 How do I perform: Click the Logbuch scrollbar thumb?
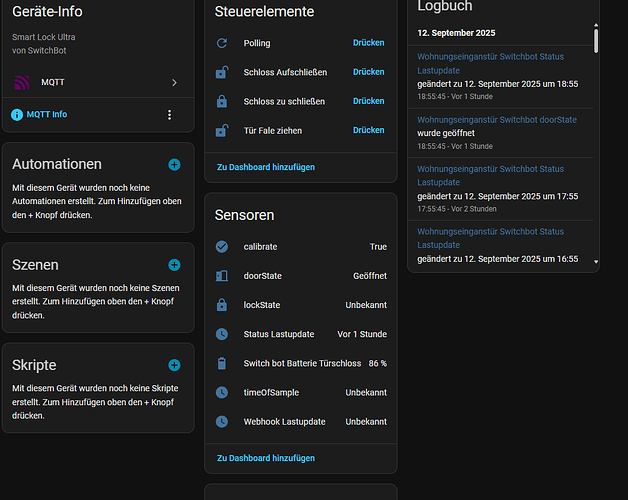point(596,40)
